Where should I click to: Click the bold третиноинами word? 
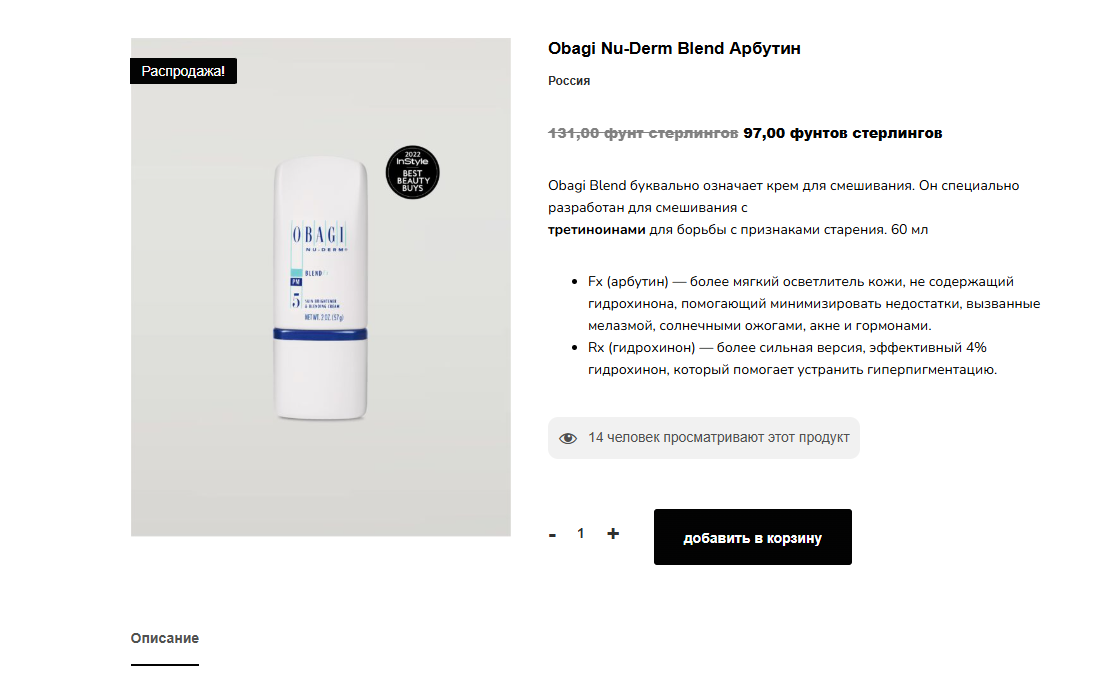pyautogui.click(x=596, y=230)
